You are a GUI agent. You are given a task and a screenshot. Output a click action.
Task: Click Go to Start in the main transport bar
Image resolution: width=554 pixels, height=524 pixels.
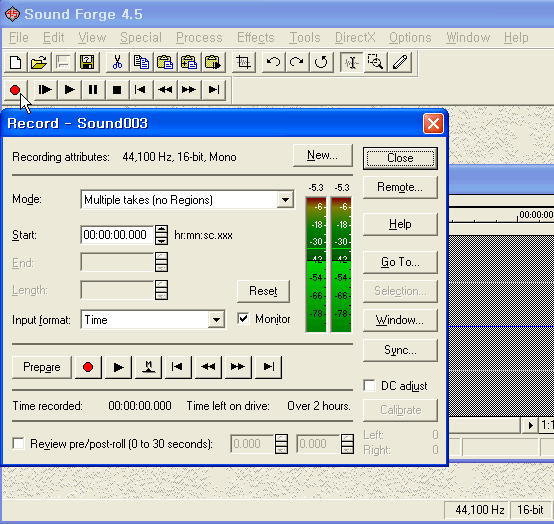tap(141, 90)
